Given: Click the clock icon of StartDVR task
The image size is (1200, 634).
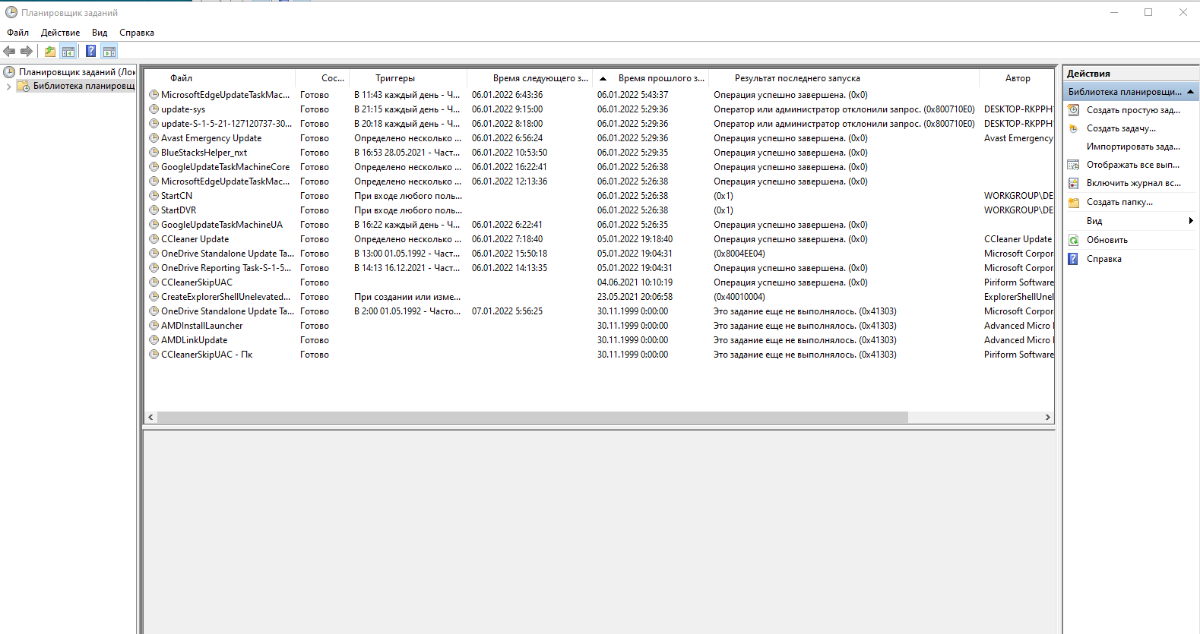Looking at the screenshot, I should (154, 210).
